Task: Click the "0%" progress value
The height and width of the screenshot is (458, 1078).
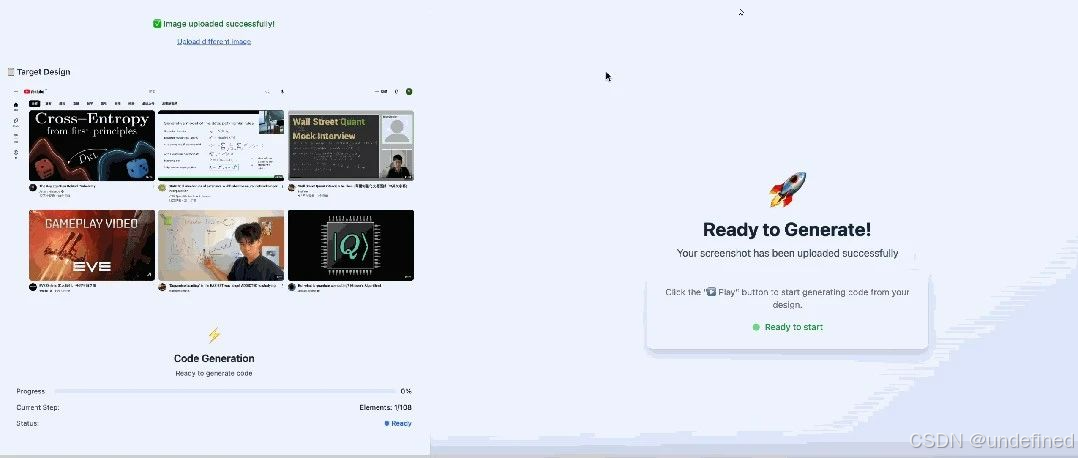Action: (x=406, y=391)
